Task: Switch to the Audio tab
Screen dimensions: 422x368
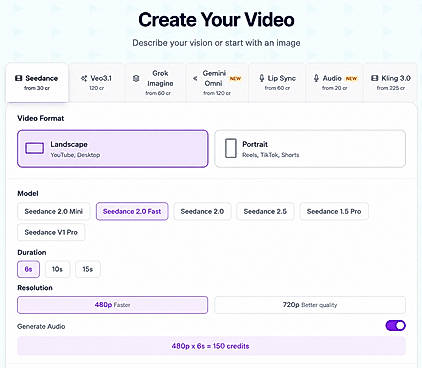Action: (335, 82)
